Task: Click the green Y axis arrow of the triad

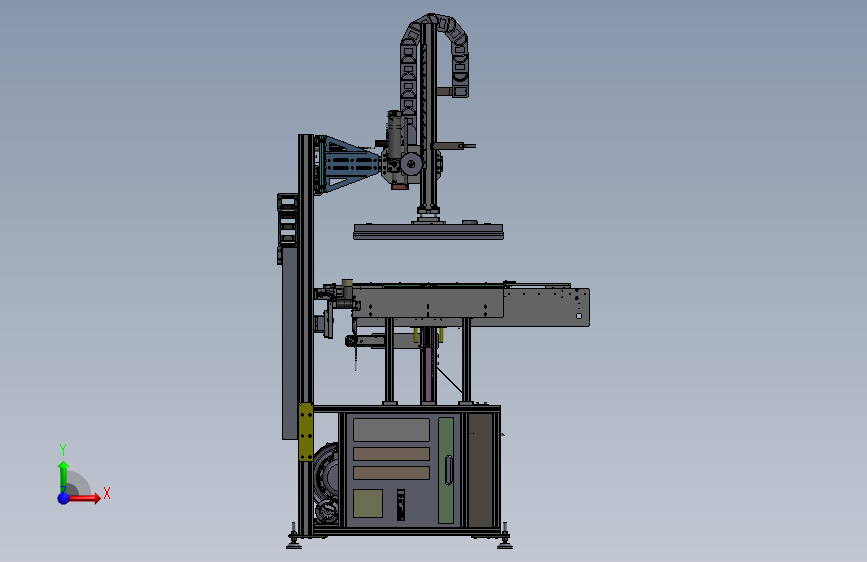Action: pyautogui.click(x=64, y=477)
